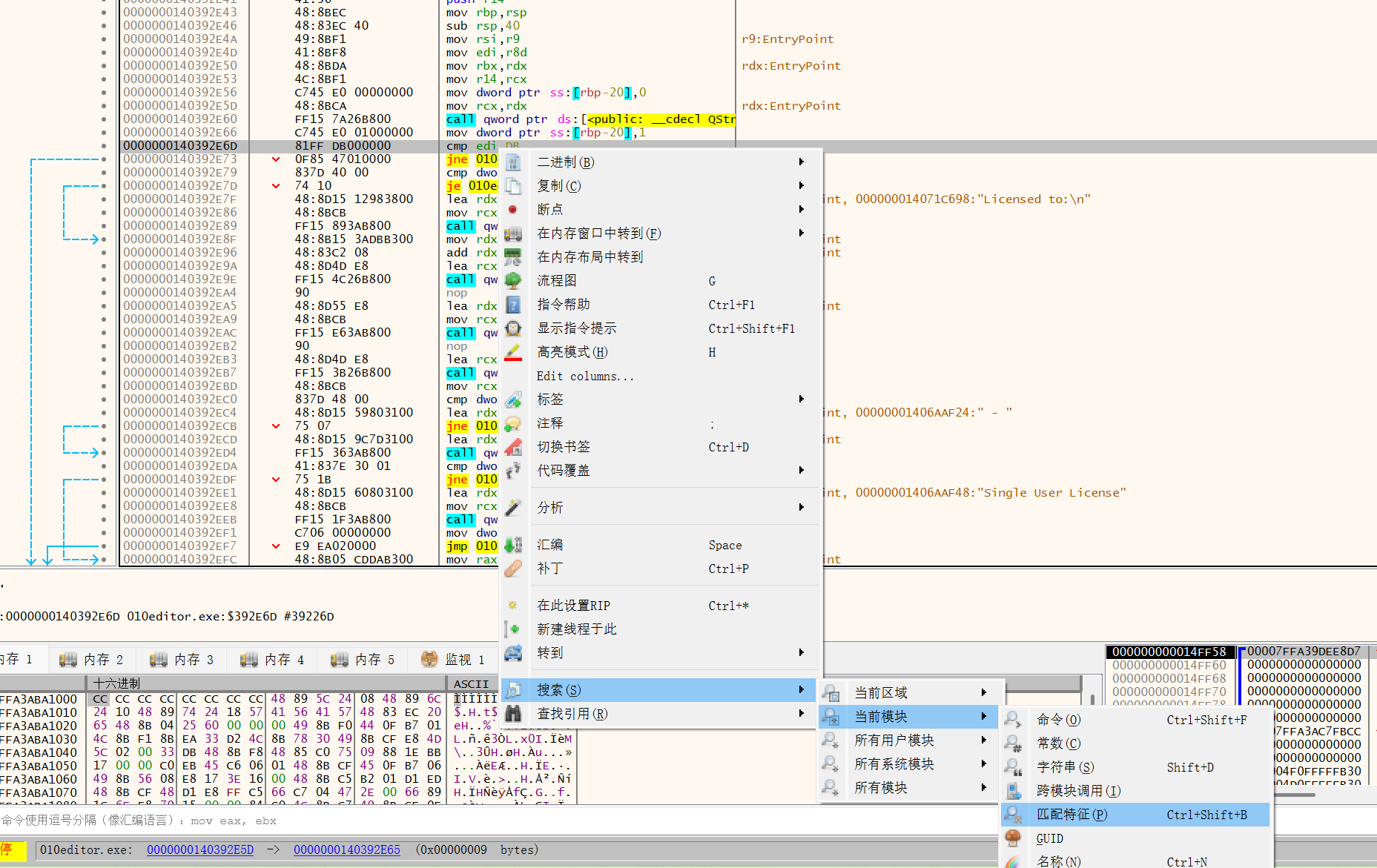Click the command input field at bottom
This screenshot has width=1377, height=868.
519,821
